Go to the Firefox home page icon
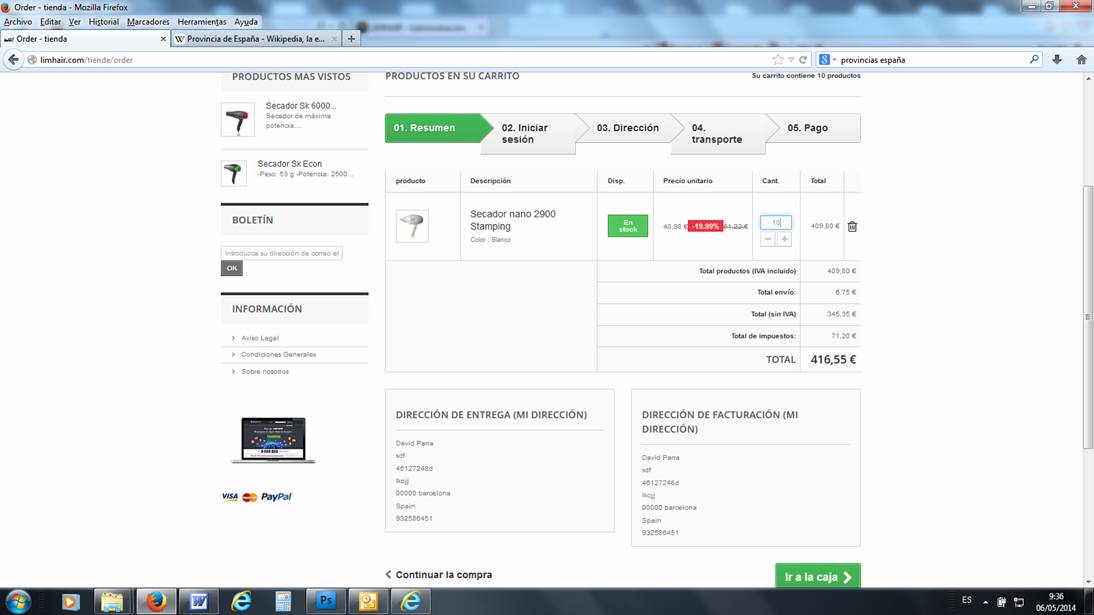 tap(1081, 60)
